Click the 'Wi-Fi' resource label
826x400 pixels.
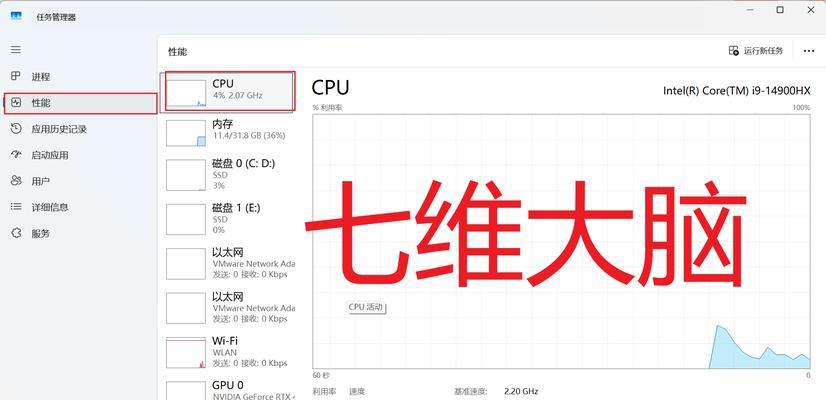pos(225,340)
